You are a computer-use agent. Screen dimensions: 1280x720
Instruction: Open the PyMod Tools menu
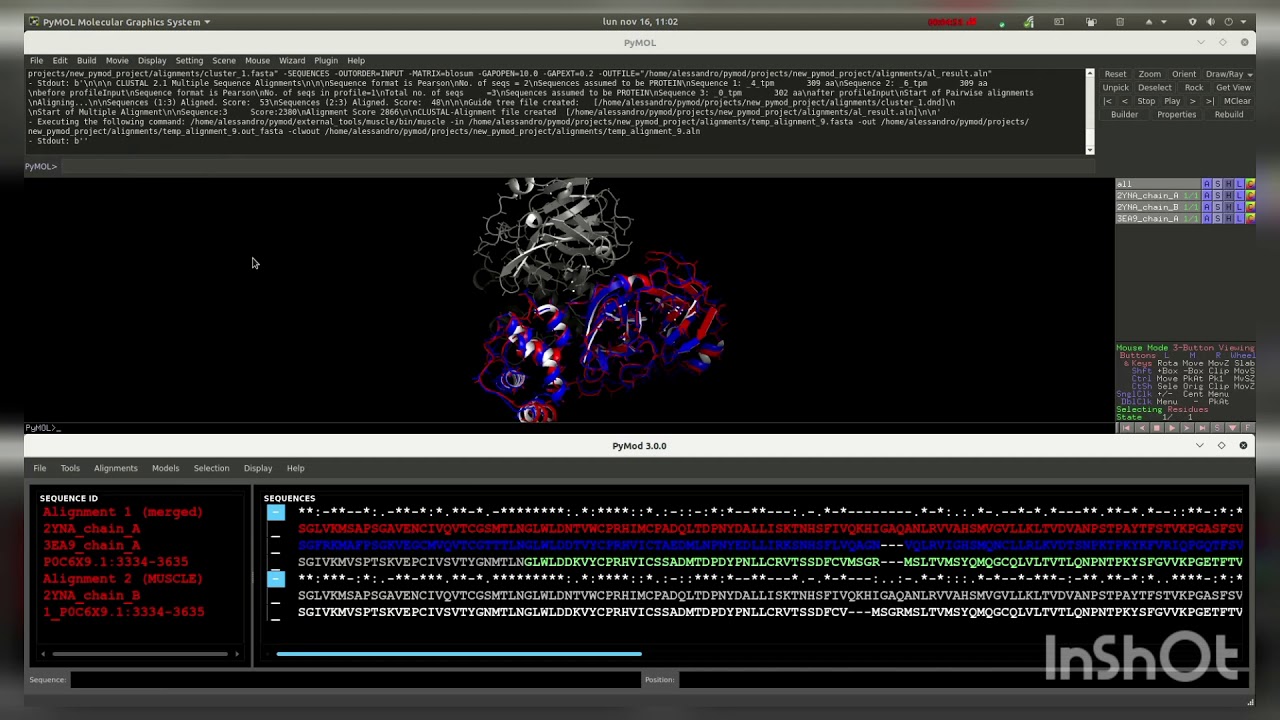pyautogui.click(x=70, y=468)
